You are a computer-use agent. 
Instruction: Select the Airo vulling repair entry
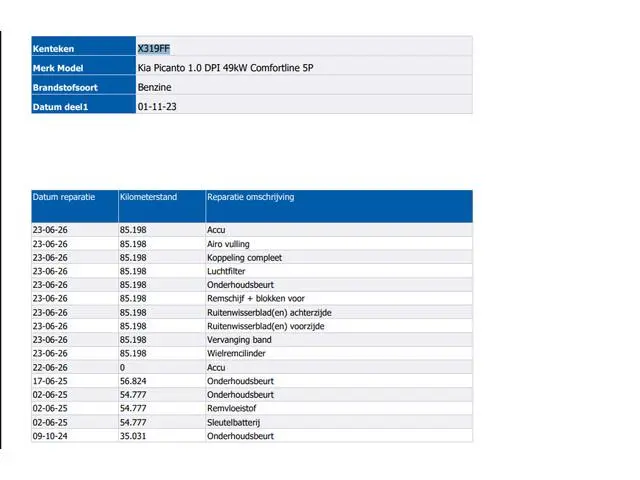pos(228,244)
